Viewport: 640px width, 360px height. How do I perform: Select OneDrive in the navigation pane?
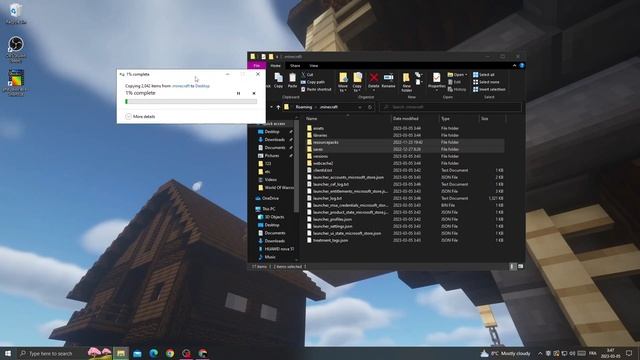coord(267,198)
